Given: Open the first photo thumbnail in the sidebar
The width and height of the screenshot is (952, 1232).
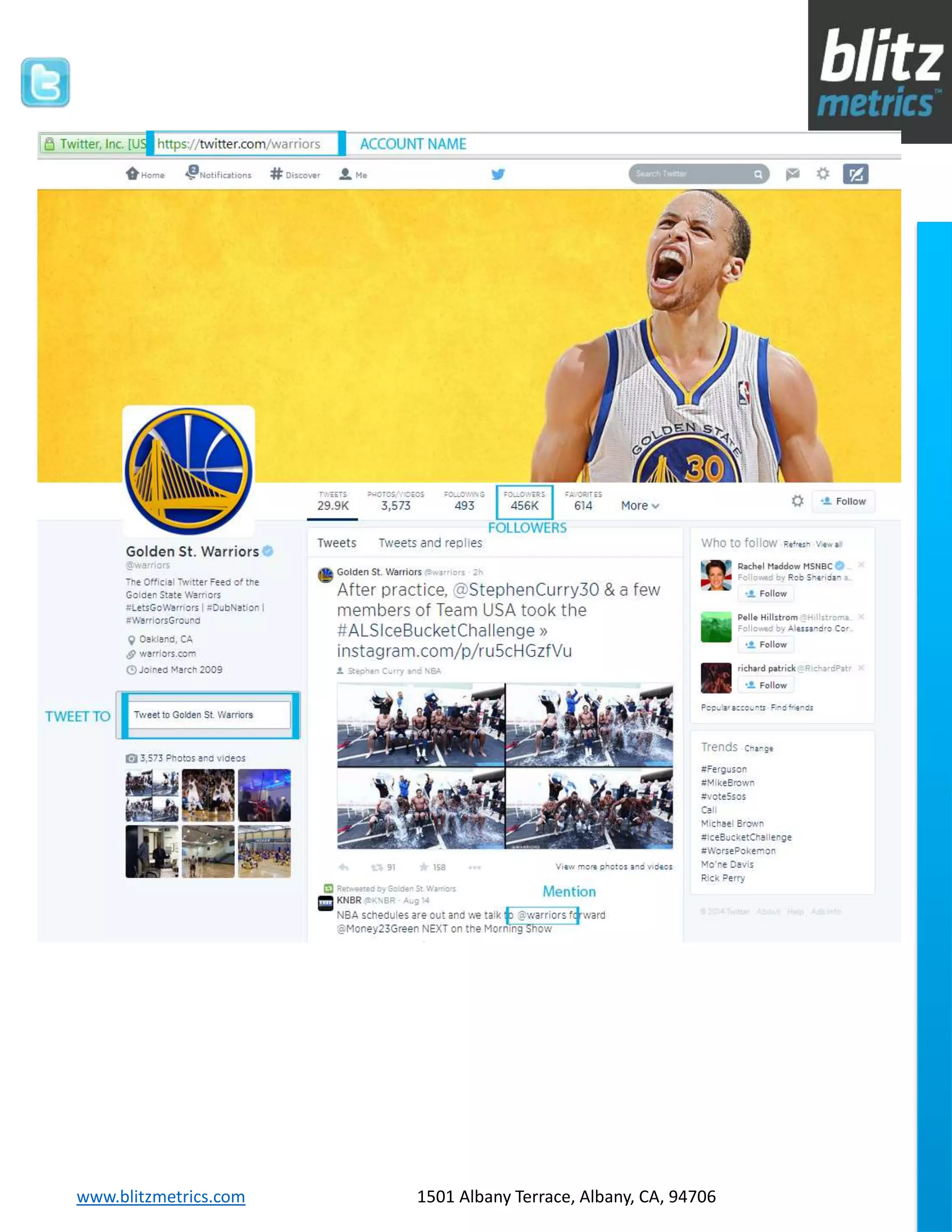Looking at the screenshot, I should coord(152,795).
